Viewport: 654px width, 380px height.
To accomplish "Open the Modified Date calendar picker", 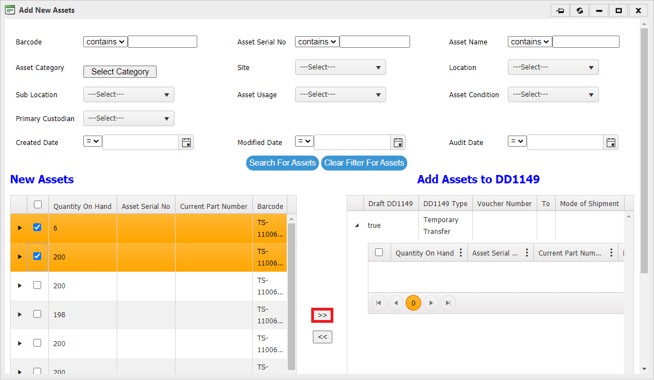I will 398,143.
